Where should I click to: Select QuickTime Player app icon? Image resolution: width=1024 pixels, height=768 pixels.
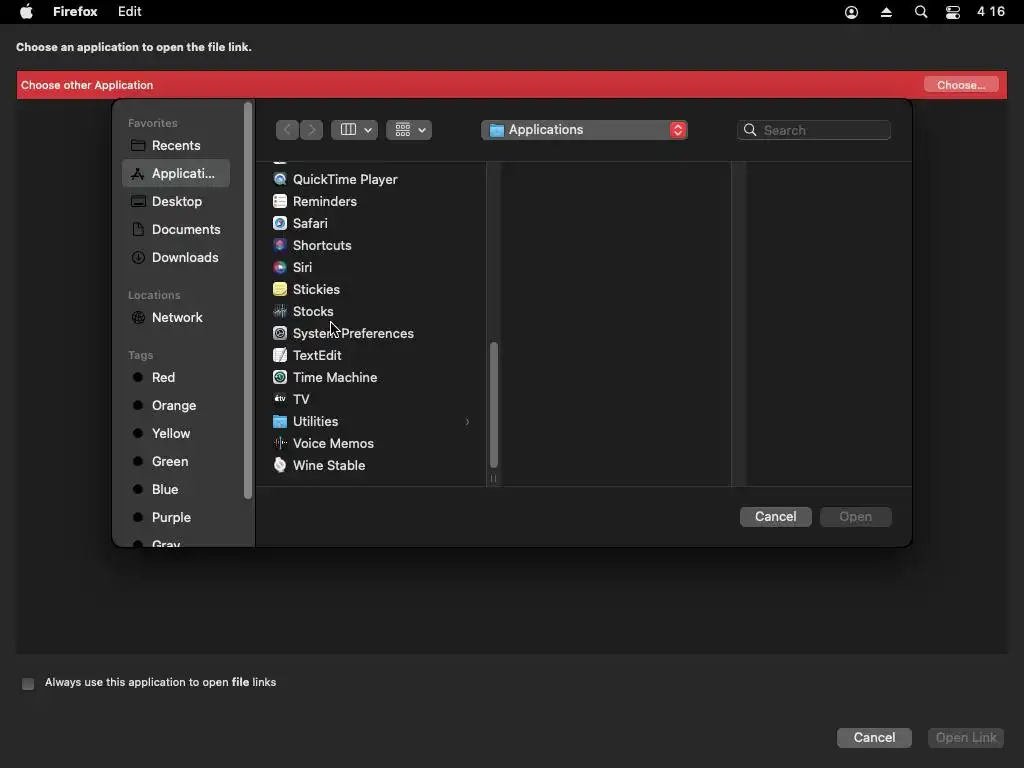click(x=280, y=179)
